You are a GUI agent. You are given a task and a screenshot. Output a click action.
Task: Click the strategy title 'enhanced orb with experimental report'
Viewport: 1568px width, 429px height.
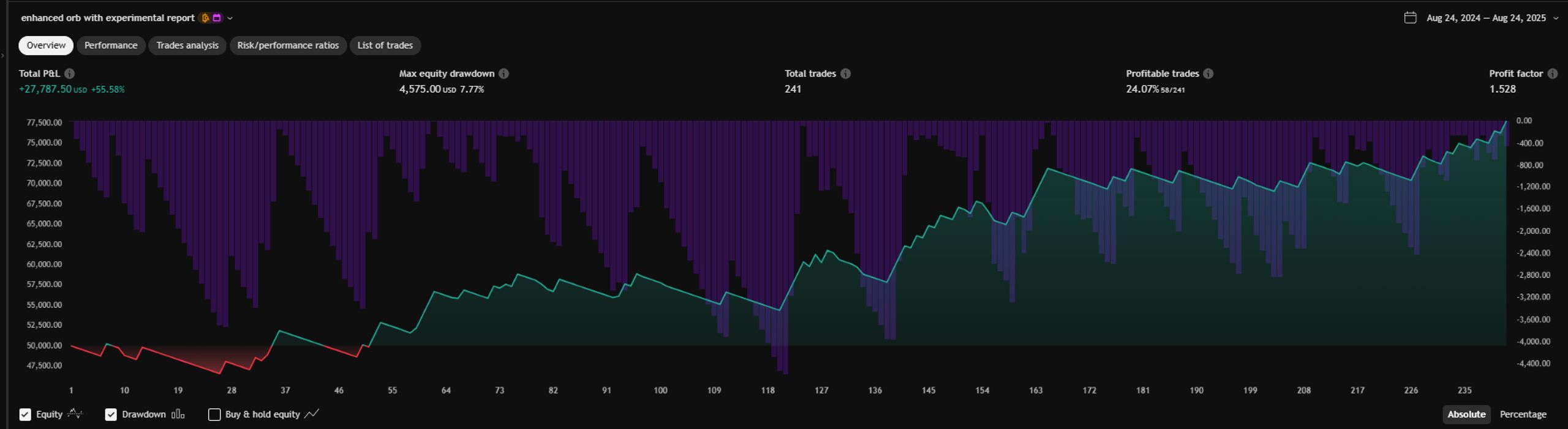pyautogui.click(x=108, y=18)
